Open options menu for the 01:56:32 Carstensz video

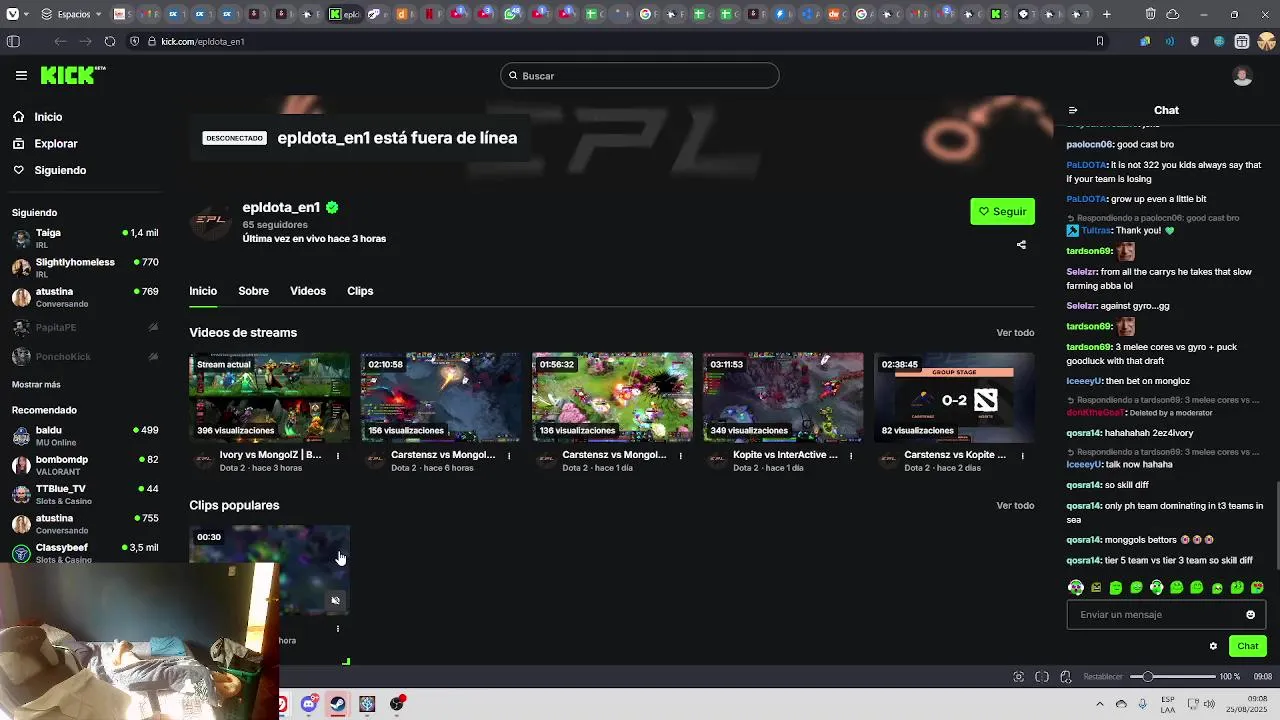680,456
